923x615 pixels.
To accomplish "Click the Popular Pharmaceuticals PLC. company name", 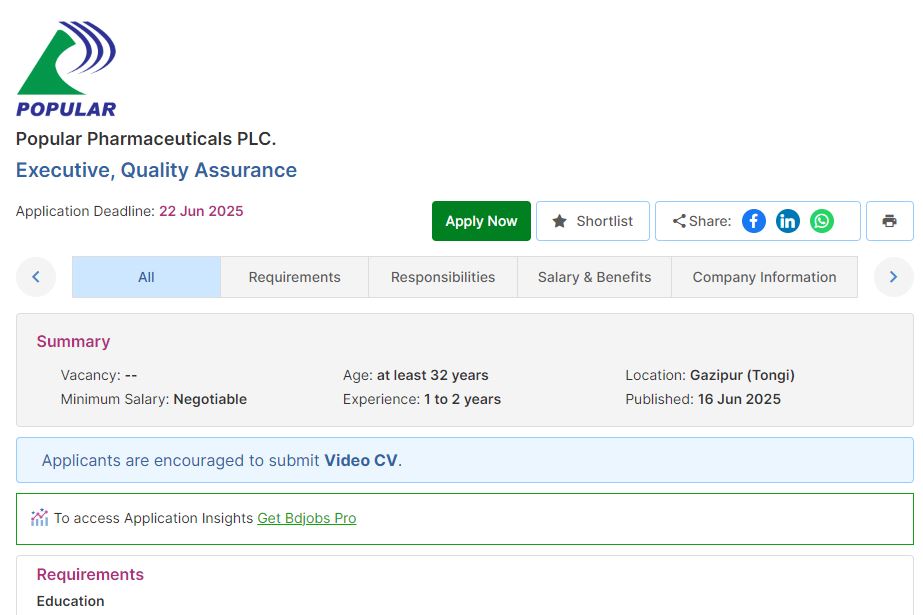I will 146,139.
